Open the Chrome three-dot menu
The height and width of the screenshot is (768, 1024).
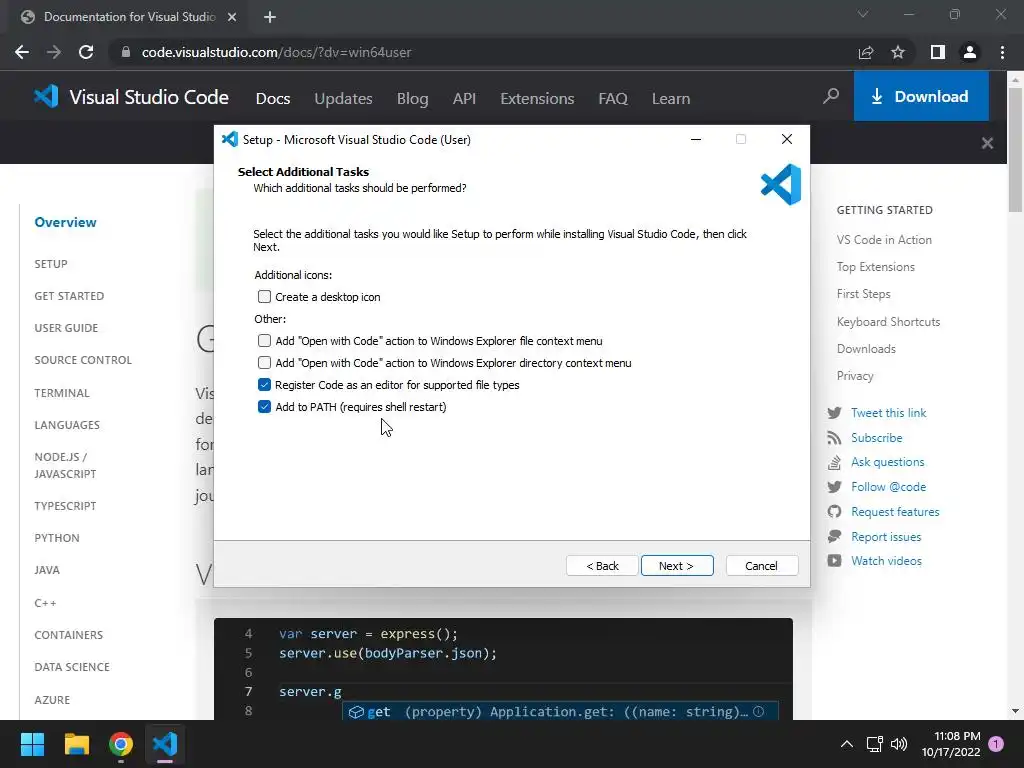pyautogui.click(x=1002, y=52)
